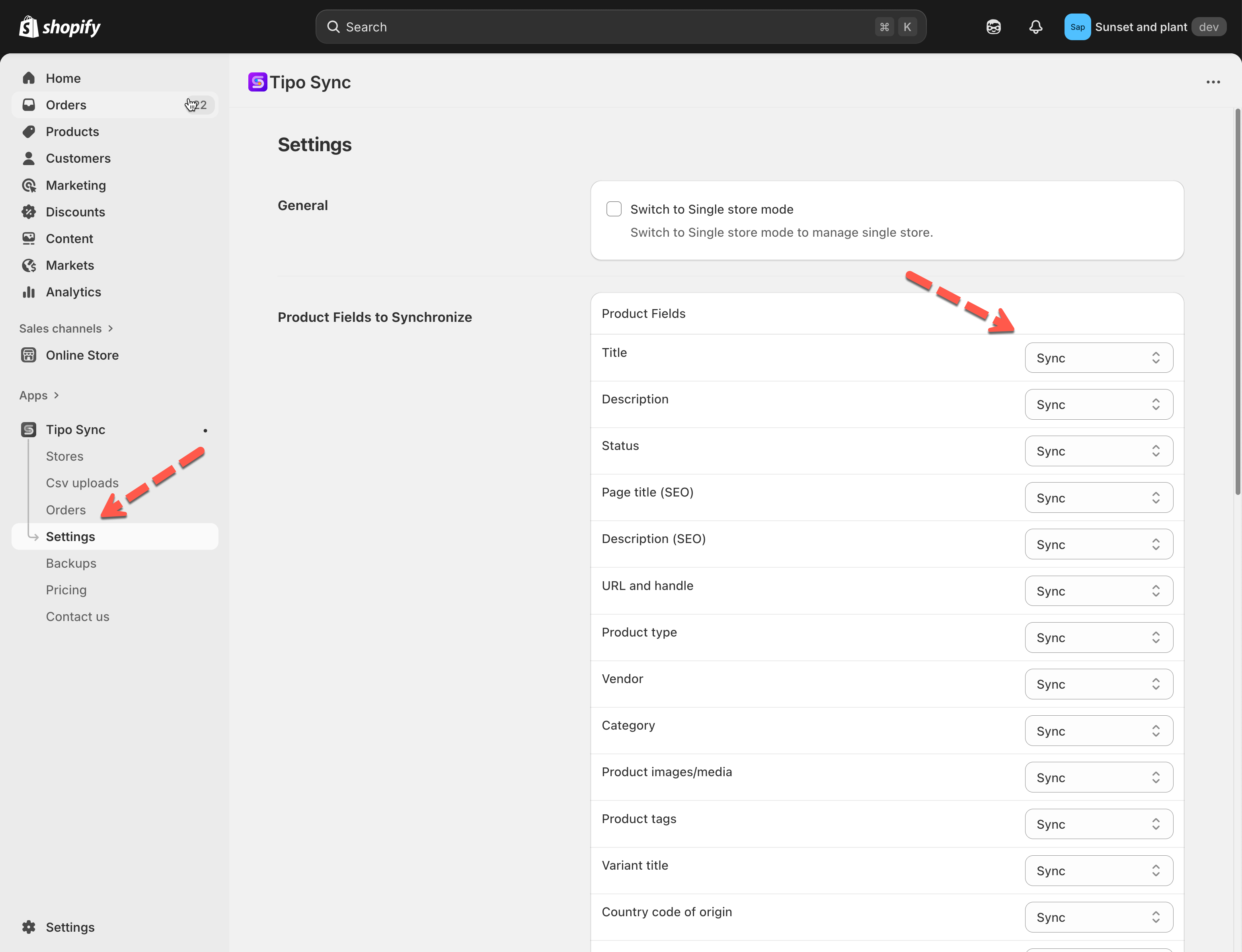1242x952 pixels.
Task: Click the Discounts icon in sidebar
Action: coord(29,212)
